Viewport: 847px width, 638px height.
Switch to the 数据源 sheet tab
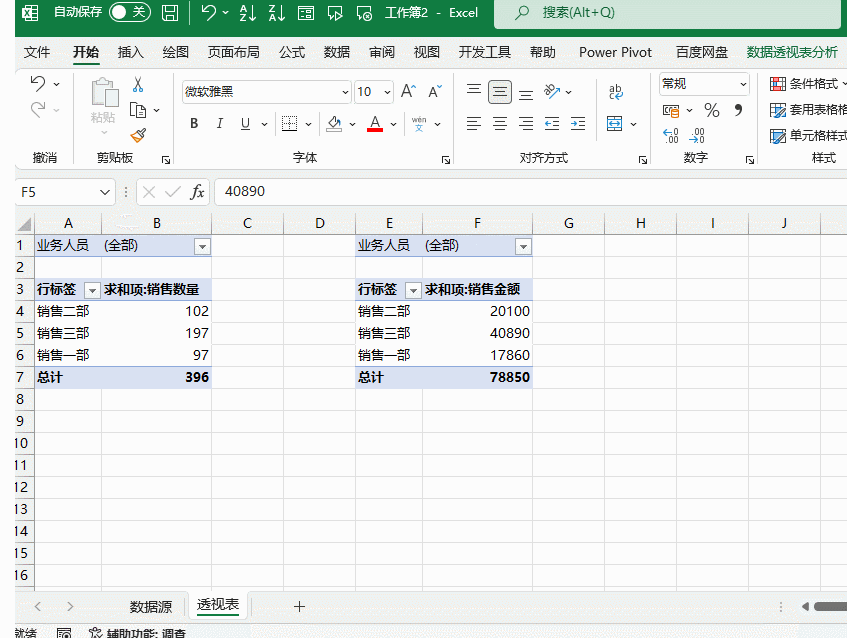(151, 606)
